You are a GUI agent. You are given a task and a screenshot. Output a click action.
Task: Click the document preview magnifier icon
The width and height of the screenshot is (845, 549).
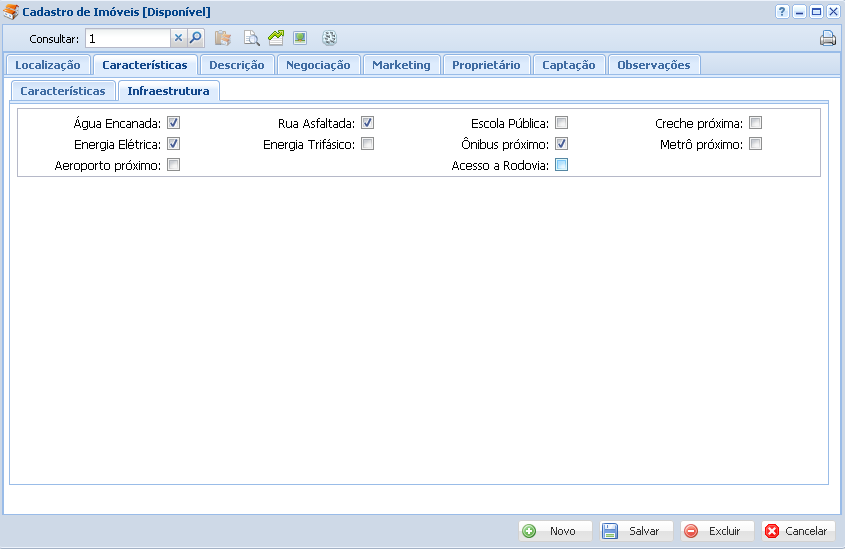[252, 38]
